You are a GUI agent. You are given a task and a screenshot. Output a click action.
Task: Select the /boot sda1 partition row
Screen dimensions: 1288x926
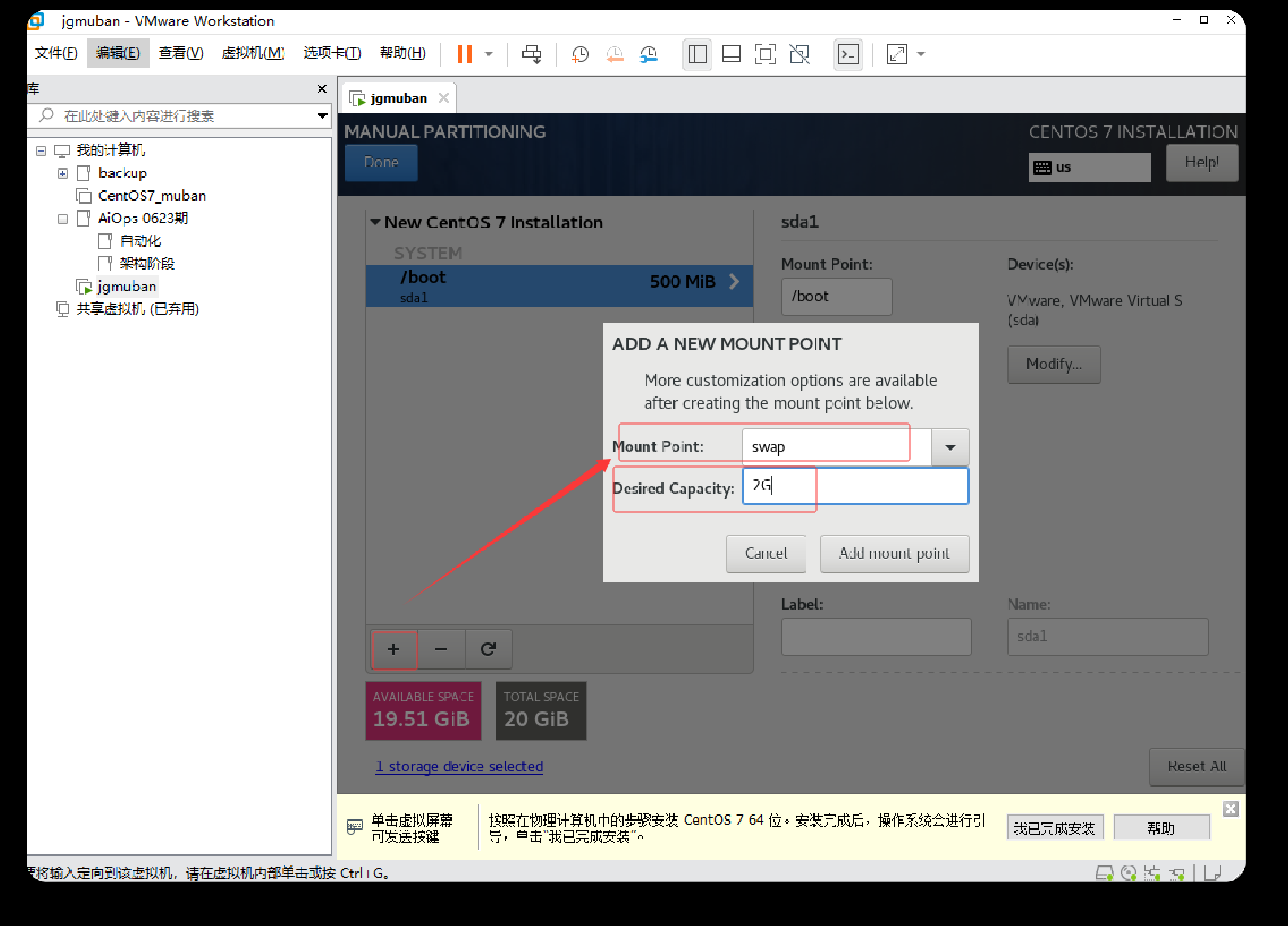(559, 285)
